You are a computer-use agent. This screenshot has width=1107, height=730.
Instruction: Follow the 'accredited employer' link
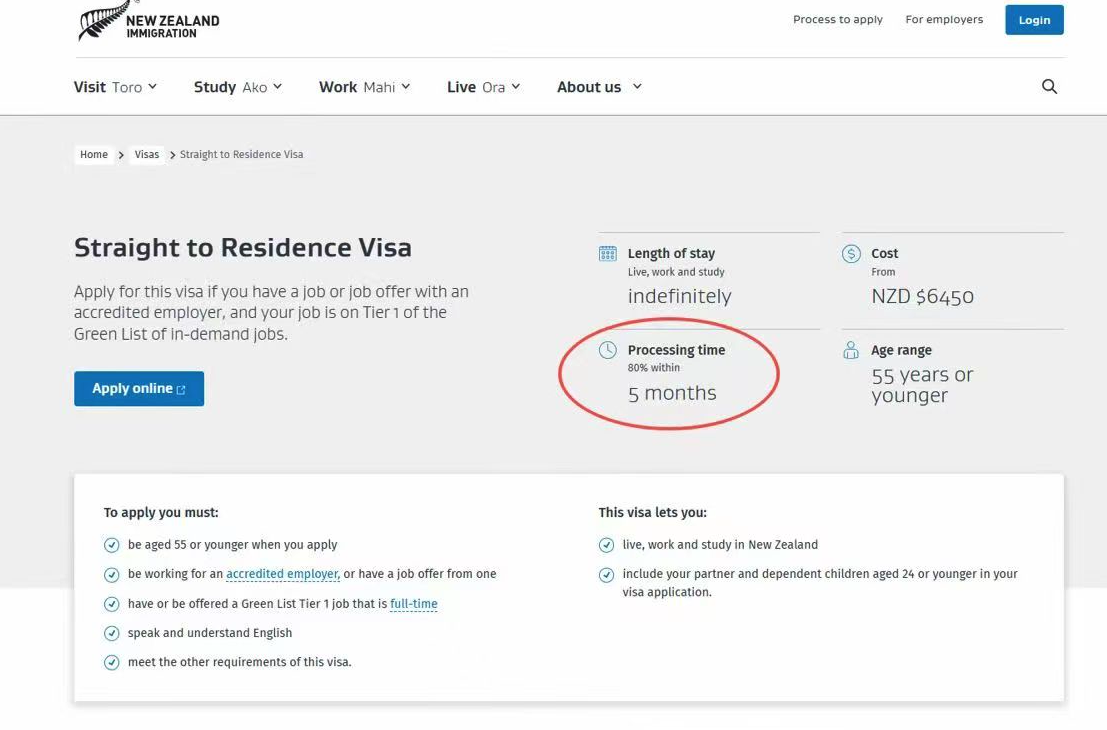point(283,574)
